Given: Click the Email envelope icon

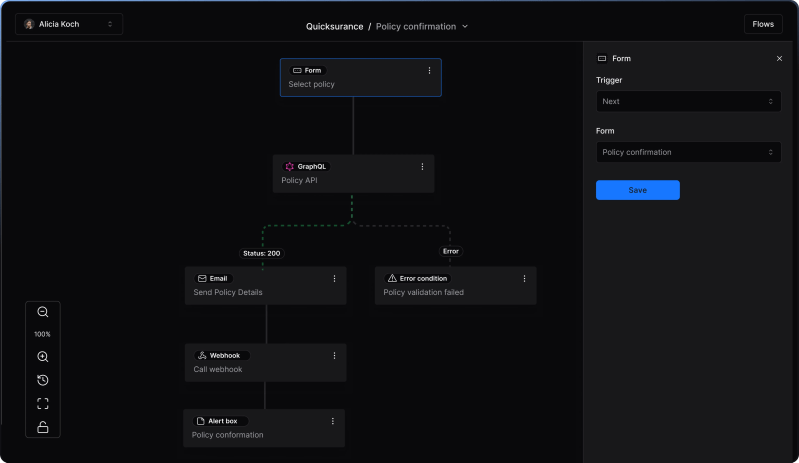Looking at the screenshot, I should (x=202, y=279).
